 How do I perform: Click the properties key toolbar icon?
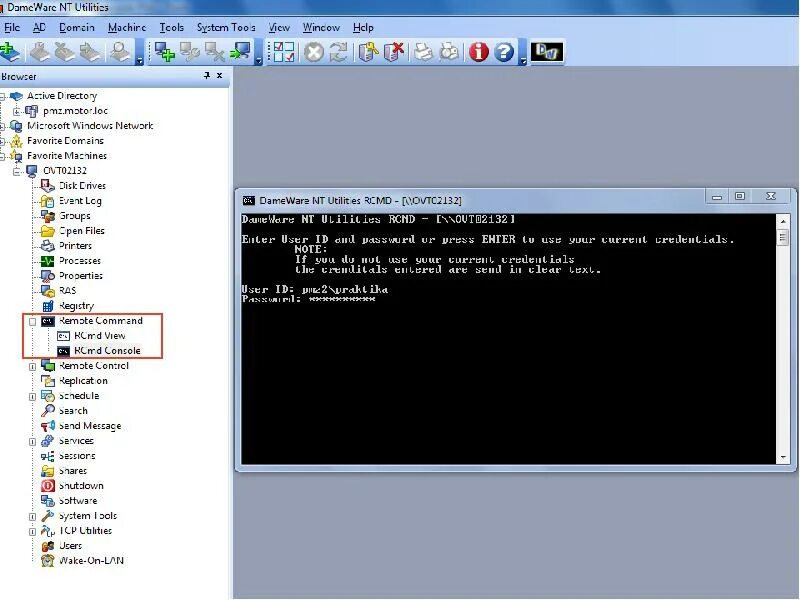pyautogui.click(x=368, y=52)
